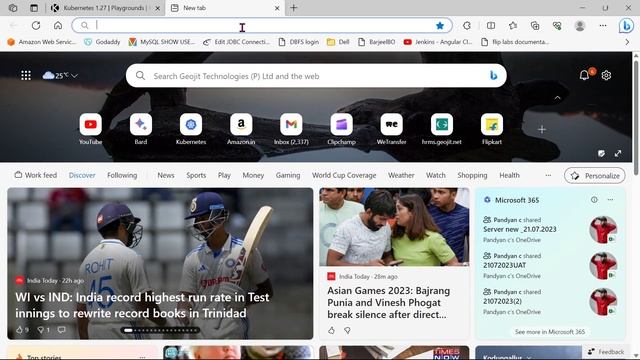This screenshot has width=640, height=360.
Task: Add a new quick link site
Action: pyautogui.click(x=542, y=129)
